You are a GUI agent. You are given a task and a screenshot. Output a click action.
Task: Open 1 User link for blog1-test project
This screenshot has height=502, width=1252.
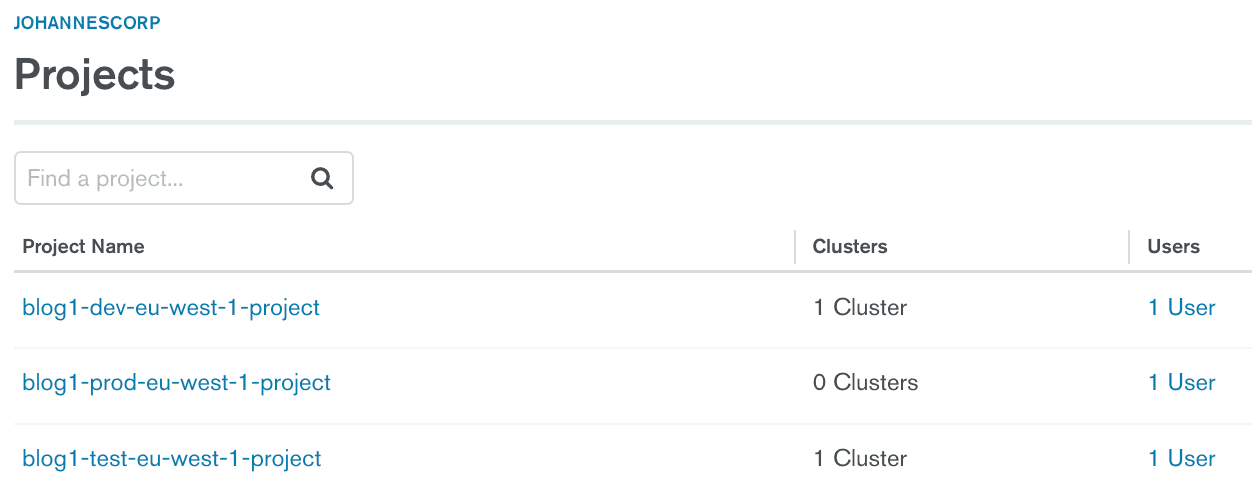(x=1181, y=458)
